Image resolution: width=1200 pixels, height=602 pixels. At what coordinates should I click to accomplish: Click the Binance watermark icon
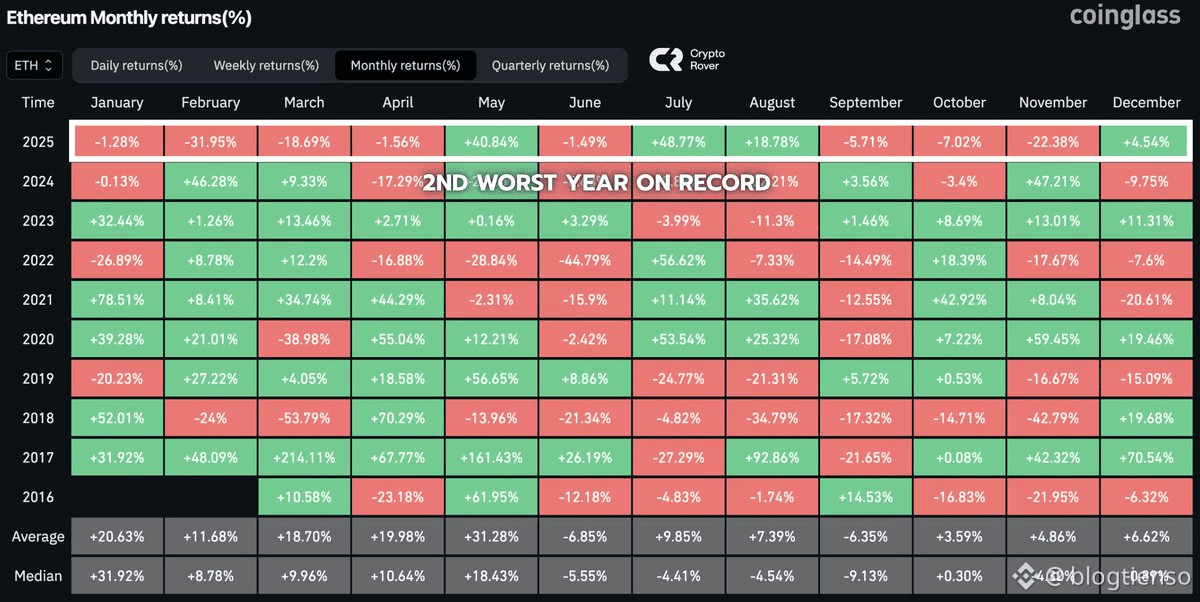point(1024,576)
